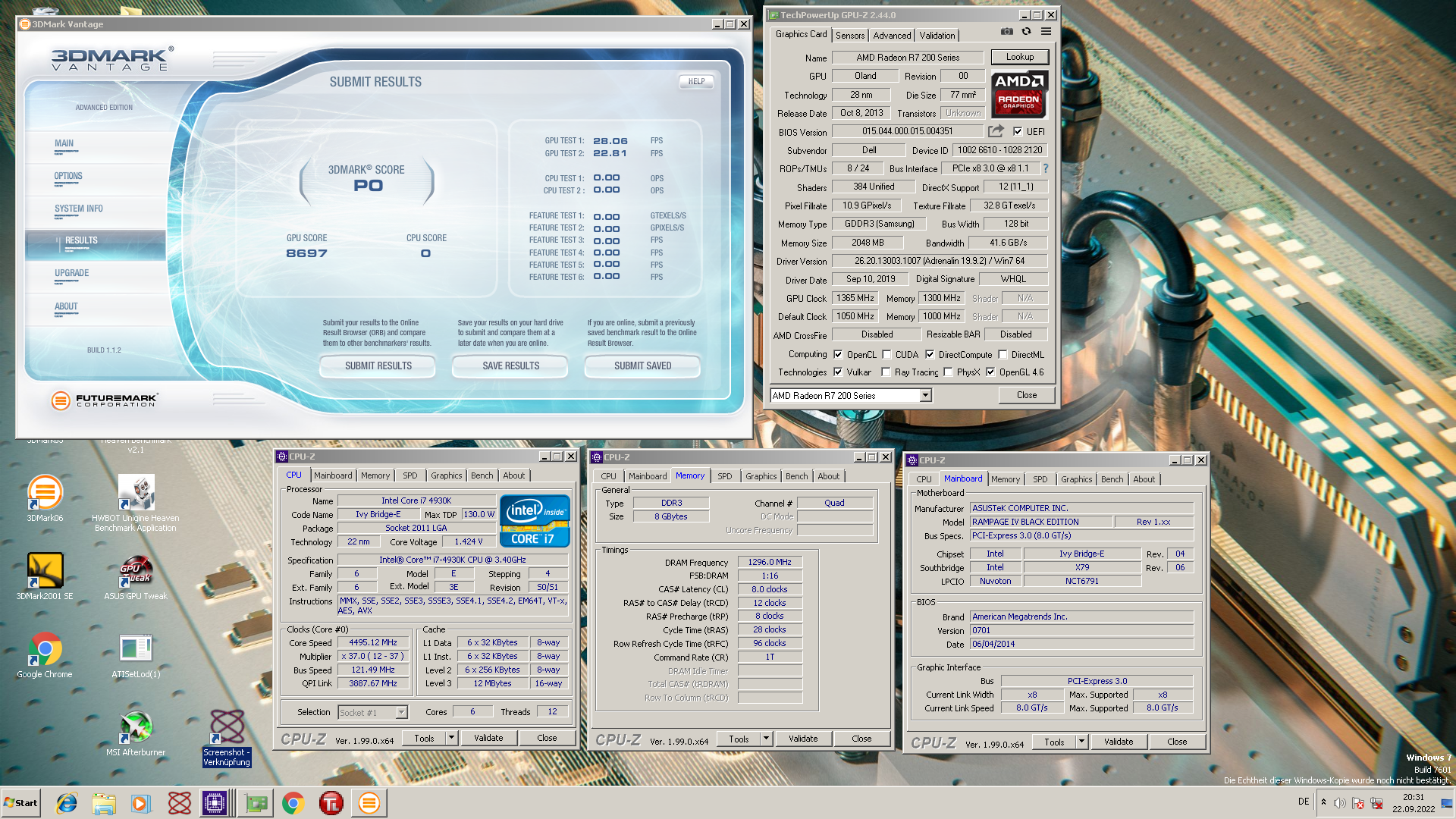Open the Socket #1 selection dropdown in CPU-Z
This screenshot has height=819, width=1456.
pyautogui.click(x=402, y=712)
